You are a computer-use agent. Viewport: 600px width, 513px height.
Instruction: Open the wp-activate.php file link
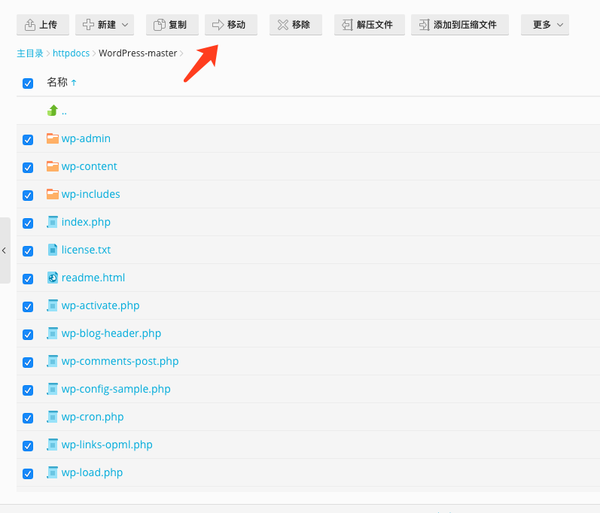(x=101, y=306)
